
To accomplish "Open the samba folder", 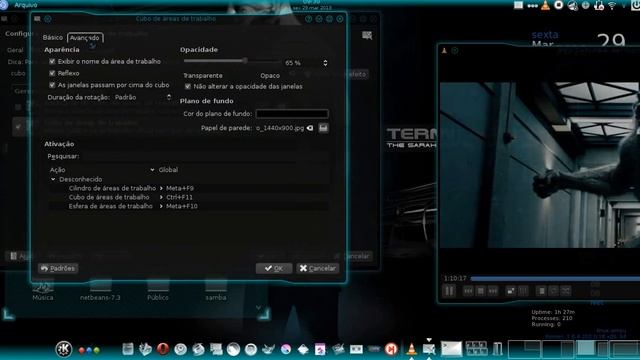I will [216, 290].
